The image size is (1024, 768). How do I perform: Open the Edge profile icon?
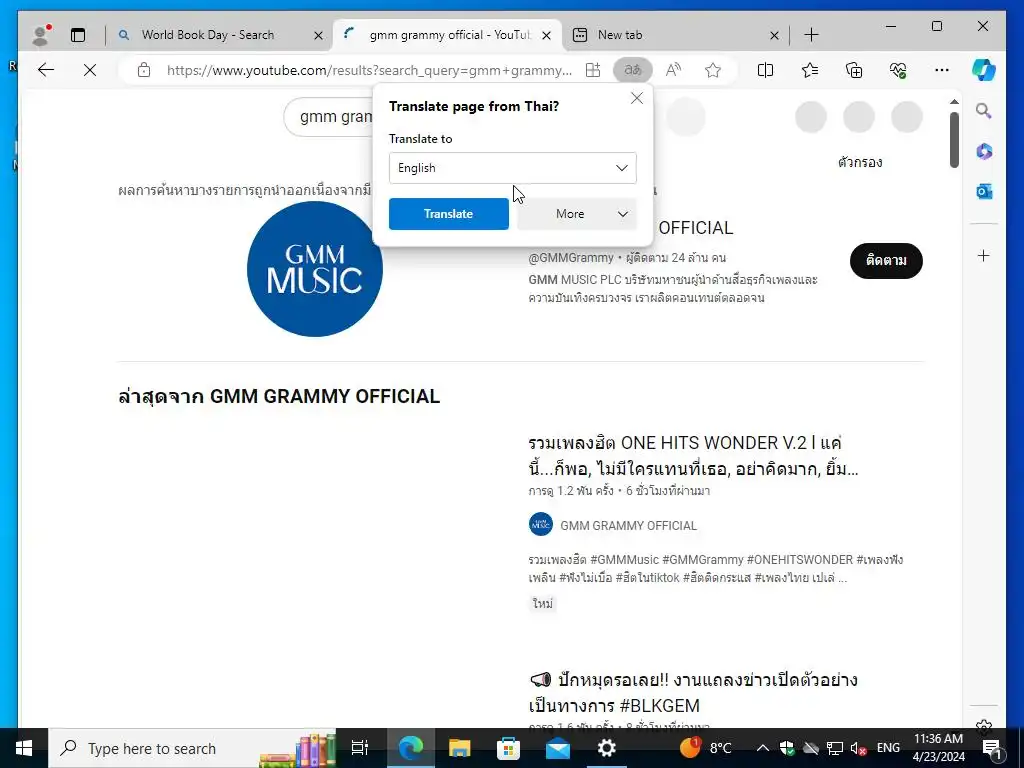coord(41,35)
